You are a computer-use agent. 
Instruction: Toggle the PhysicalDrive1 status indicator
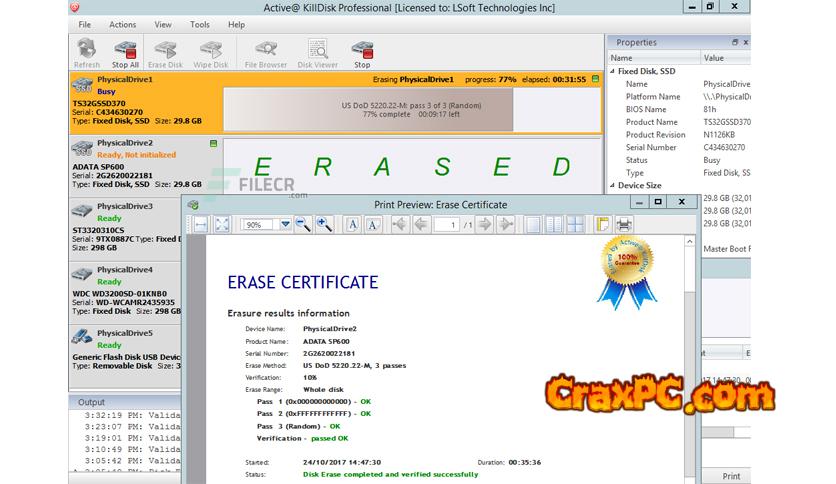[597, 78]
